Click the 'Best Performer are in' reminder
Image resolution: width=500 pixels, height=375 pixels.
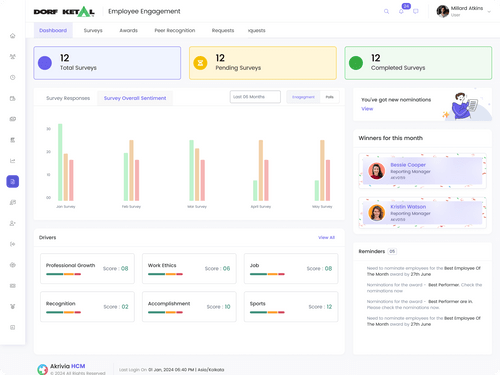pos(420,304)
